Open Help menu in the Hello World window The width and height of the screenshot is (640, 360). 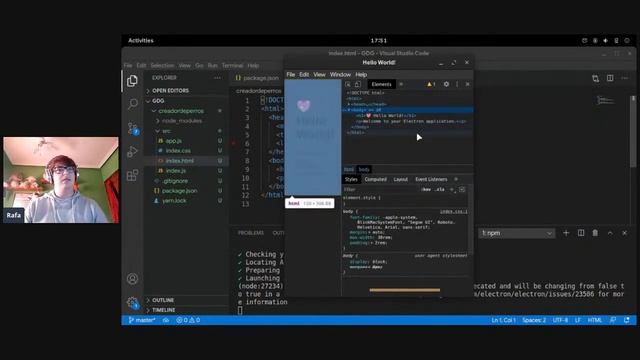coord(361,74)
